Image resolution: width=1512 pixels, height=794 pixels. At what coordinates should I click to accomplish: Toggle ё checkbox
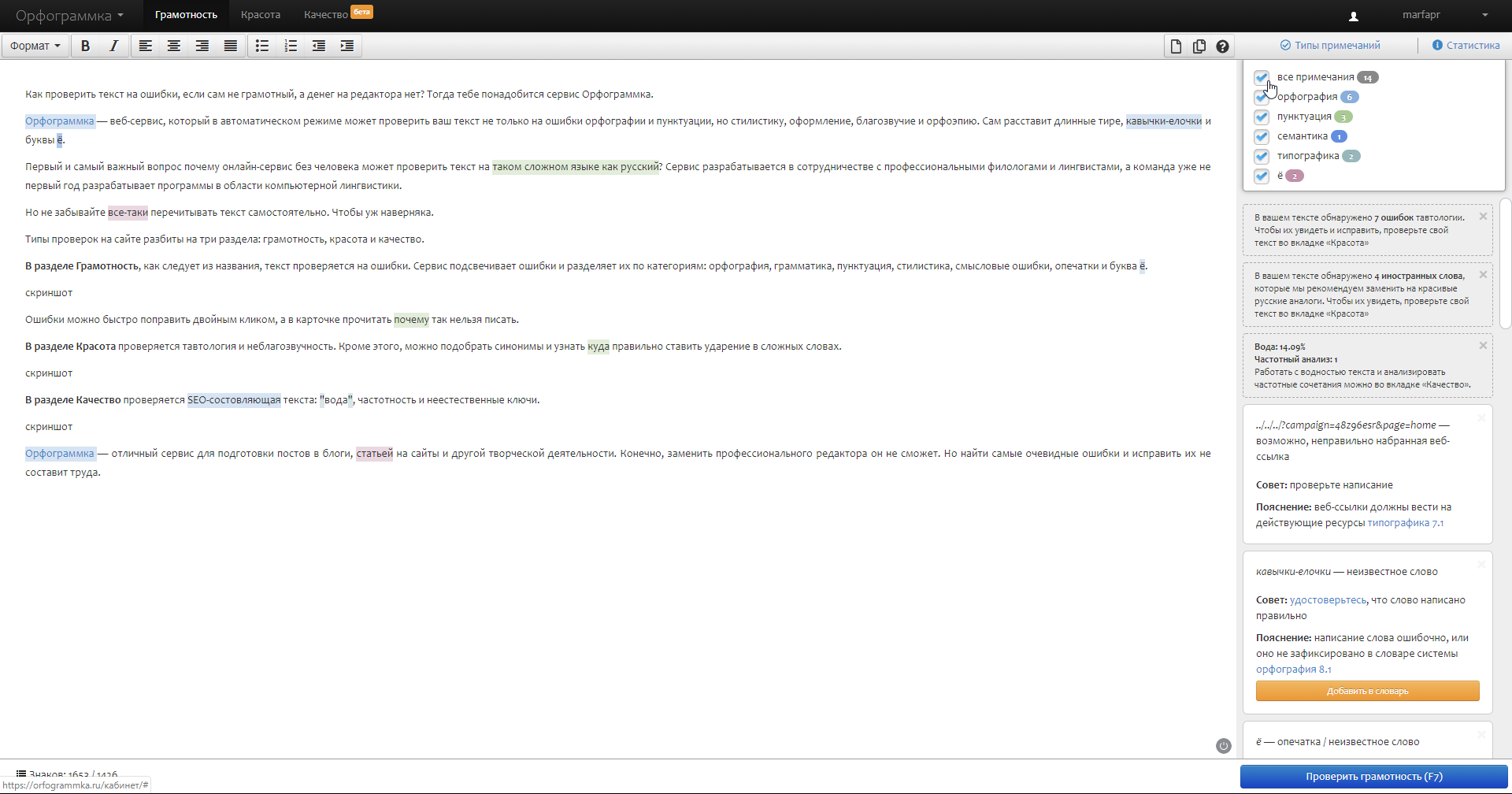pyautogui.click(x=1262, y=176)
